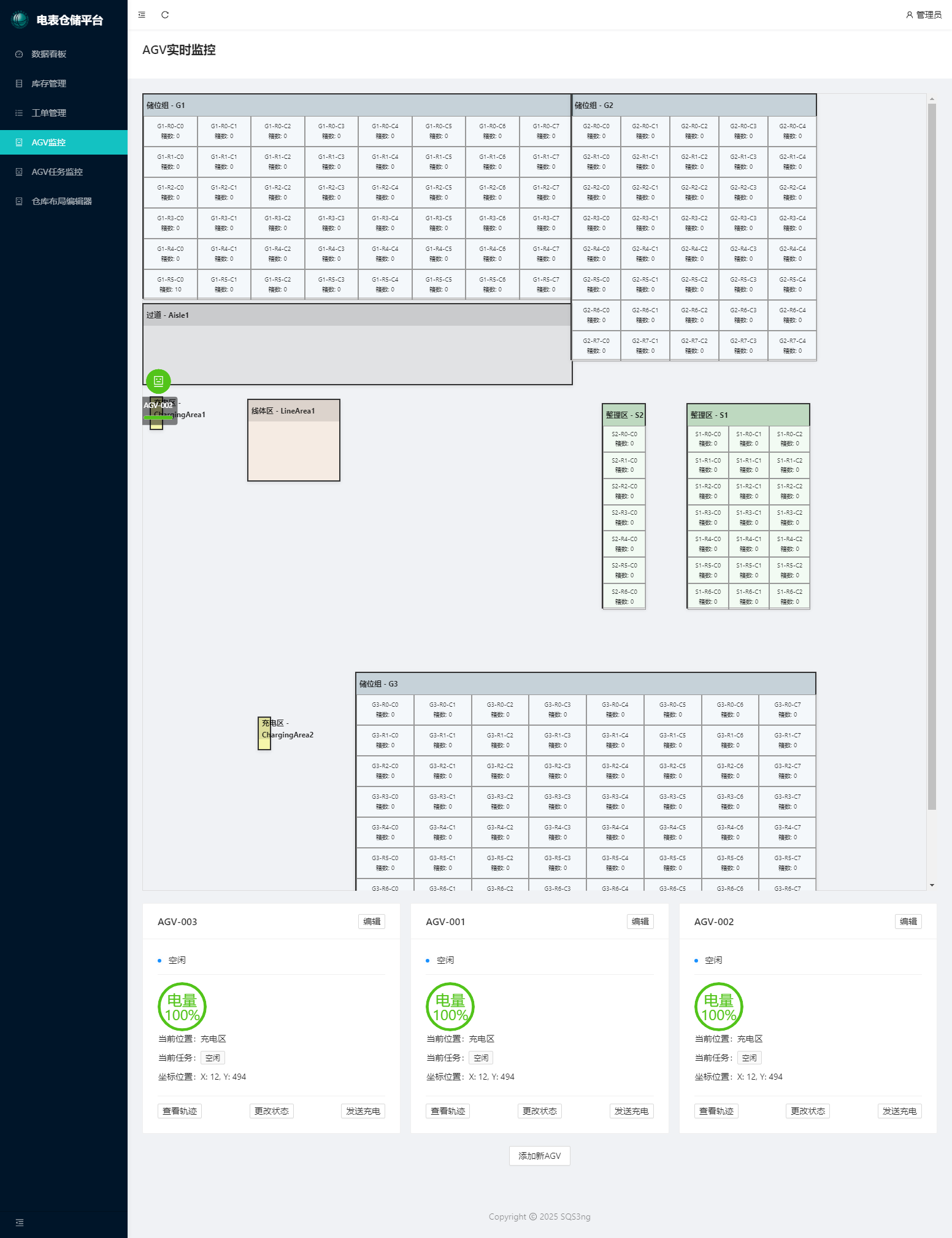
Task: Click the scroll down arrow of map panel
Action: pos(932,885)
